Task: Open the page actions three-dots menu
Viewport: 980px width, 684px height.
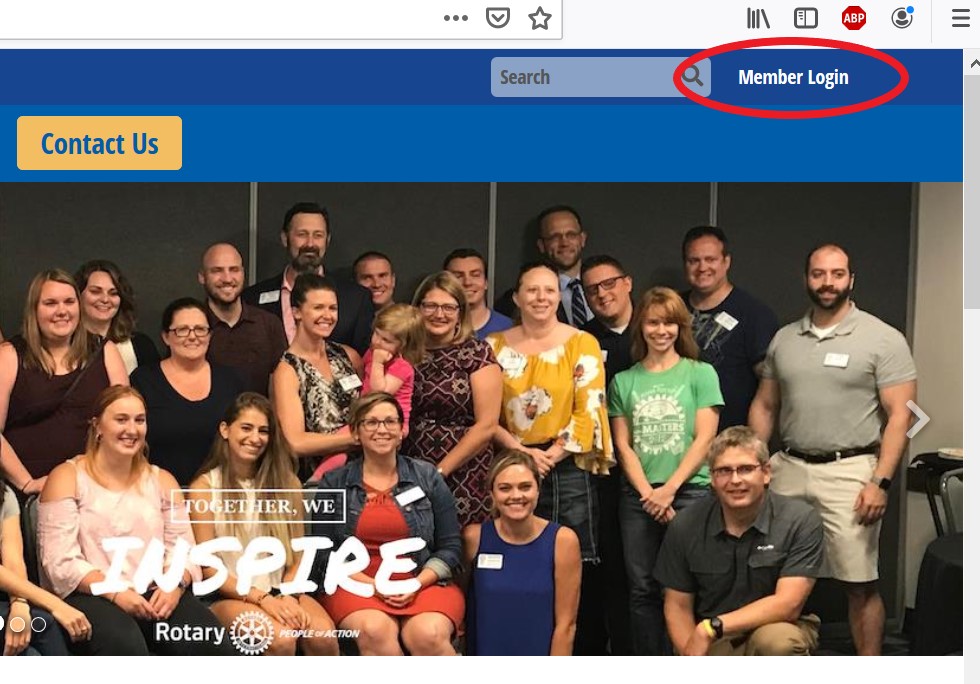Action: (456, 18)
